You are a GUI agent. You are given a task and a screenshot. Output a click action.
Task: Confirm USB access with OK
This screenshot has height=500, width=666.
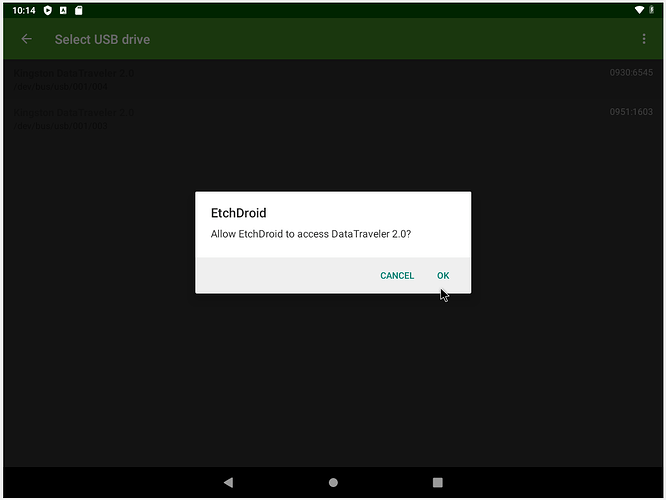click(x=443, y=275)
